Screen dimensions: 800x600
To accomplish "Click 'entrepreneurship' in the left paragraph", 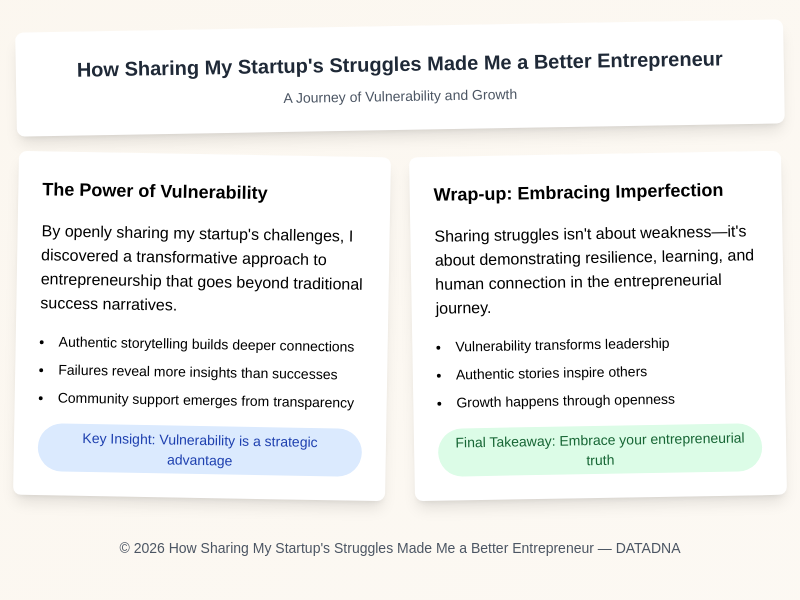I will tap(99, 280).
